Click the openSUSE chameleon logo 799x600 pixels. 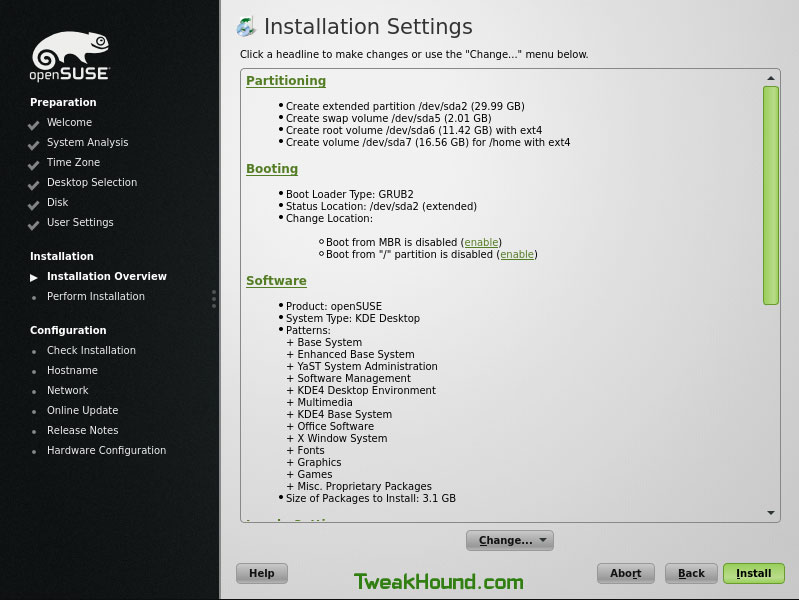tap(69, 56)
